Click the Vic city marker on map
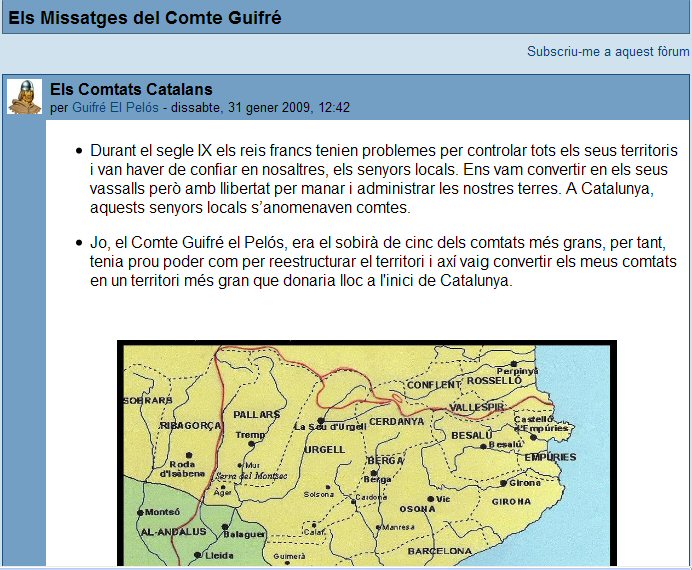Viewport: 692px width, 570px height. [431, 498]
